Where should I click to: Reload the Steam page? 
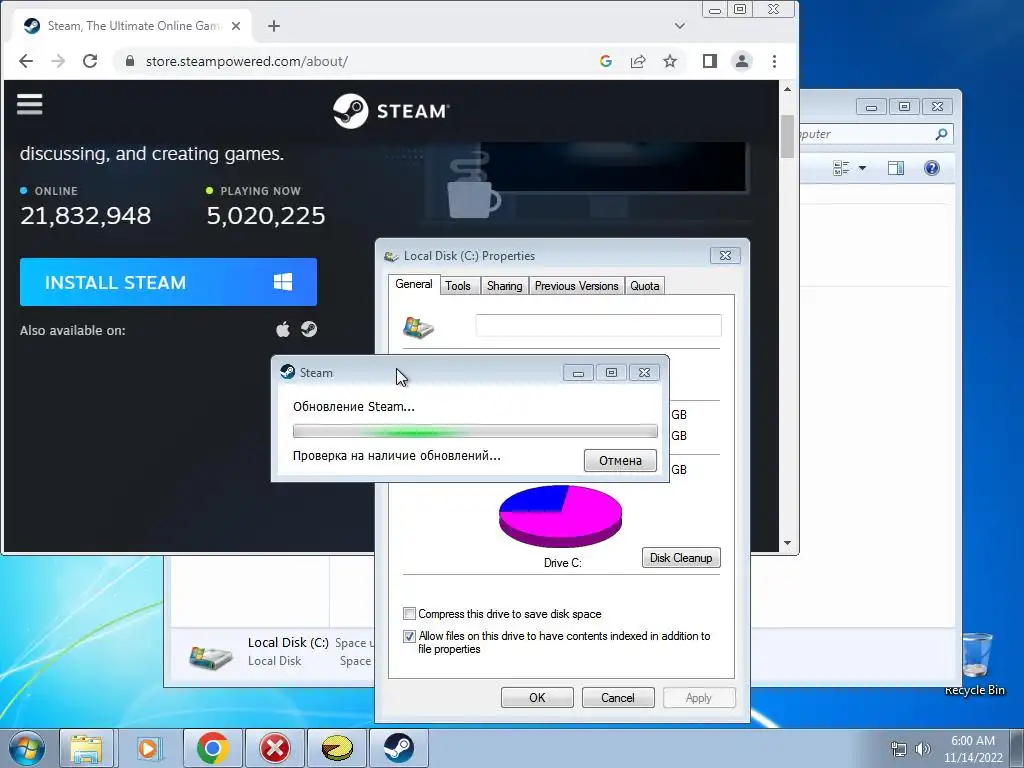[90, 61]
